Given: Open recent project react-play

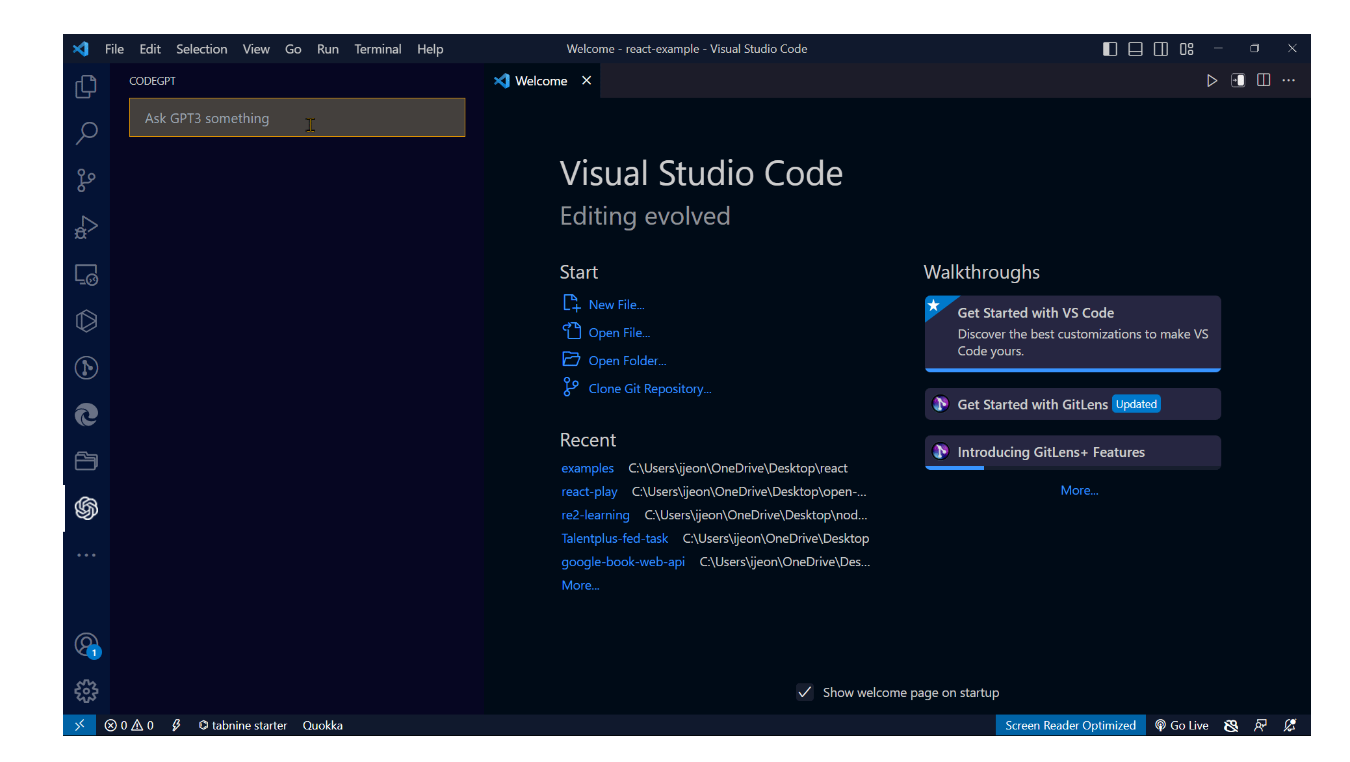Looking at the screenshot, I should coord(589,492).
